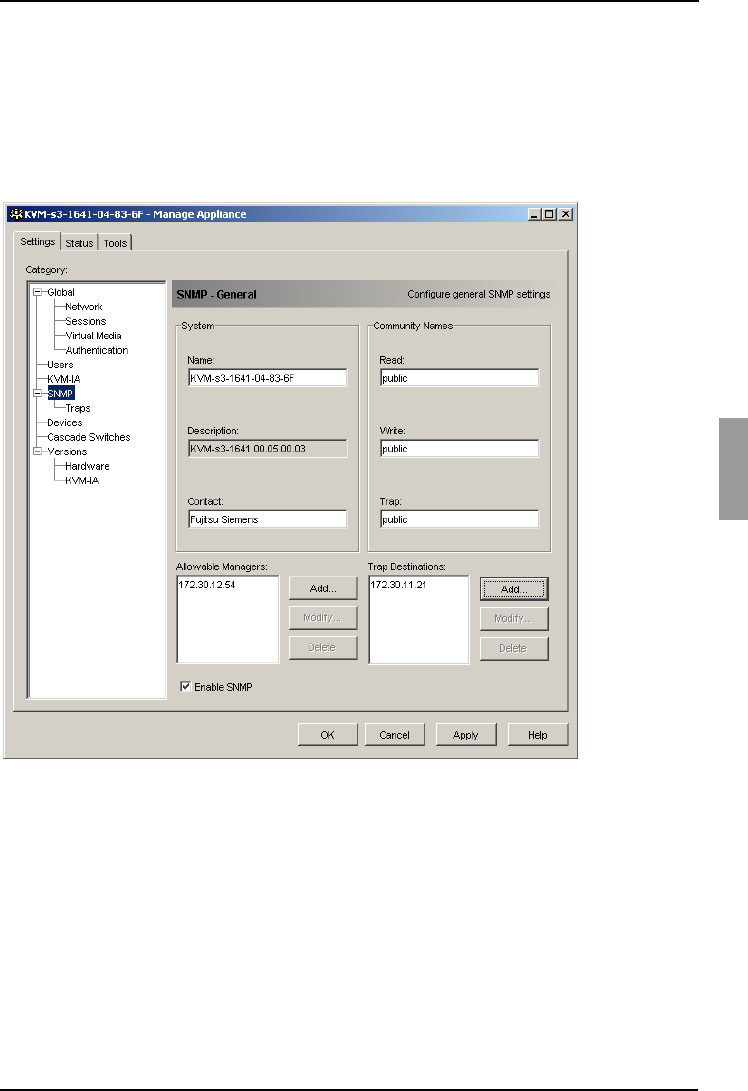The image size is (748, 1091).
Task: Select KVM-IA under Versions
Action: tap(81, 481)
